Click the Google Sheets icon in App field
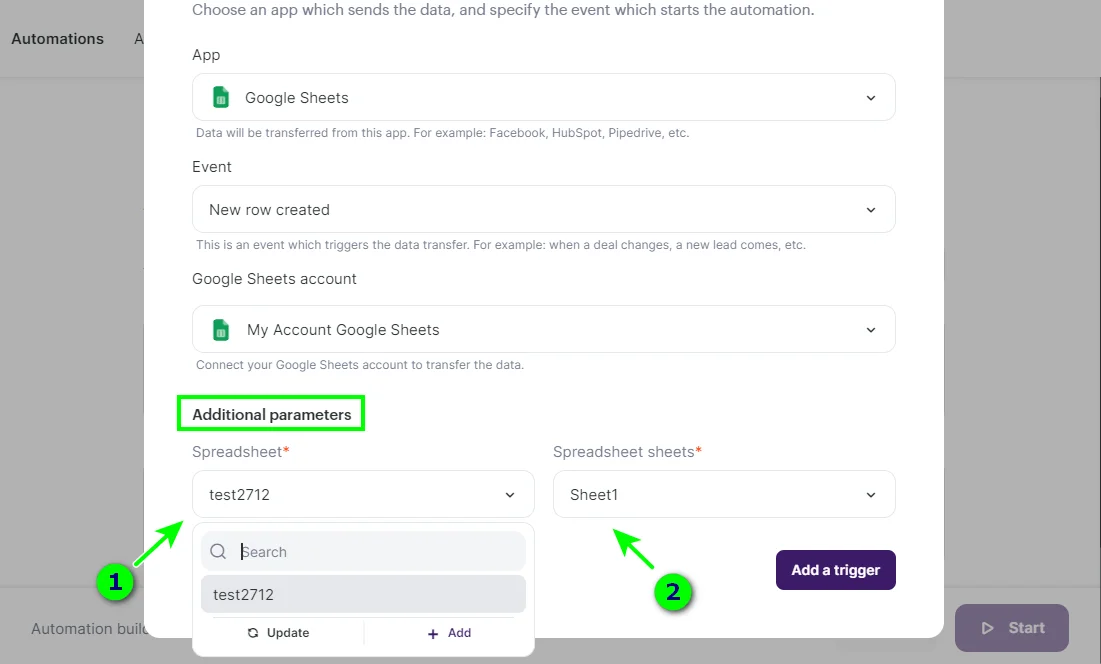 pos(220,97)
